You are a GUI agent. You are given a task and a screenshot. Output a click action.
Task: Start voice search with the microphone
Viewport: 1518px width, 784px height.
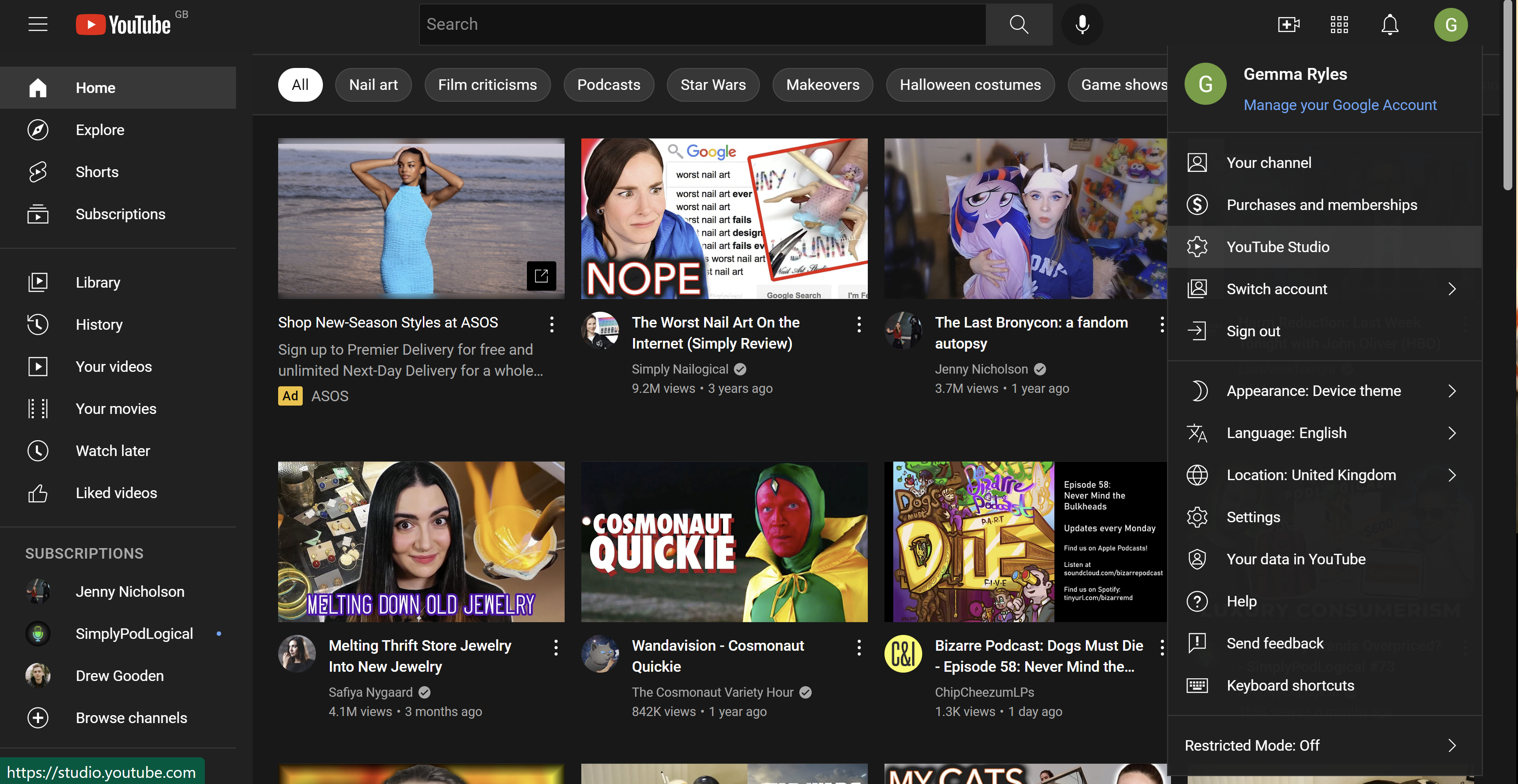pyautogui.click(x=1082, y=24)
